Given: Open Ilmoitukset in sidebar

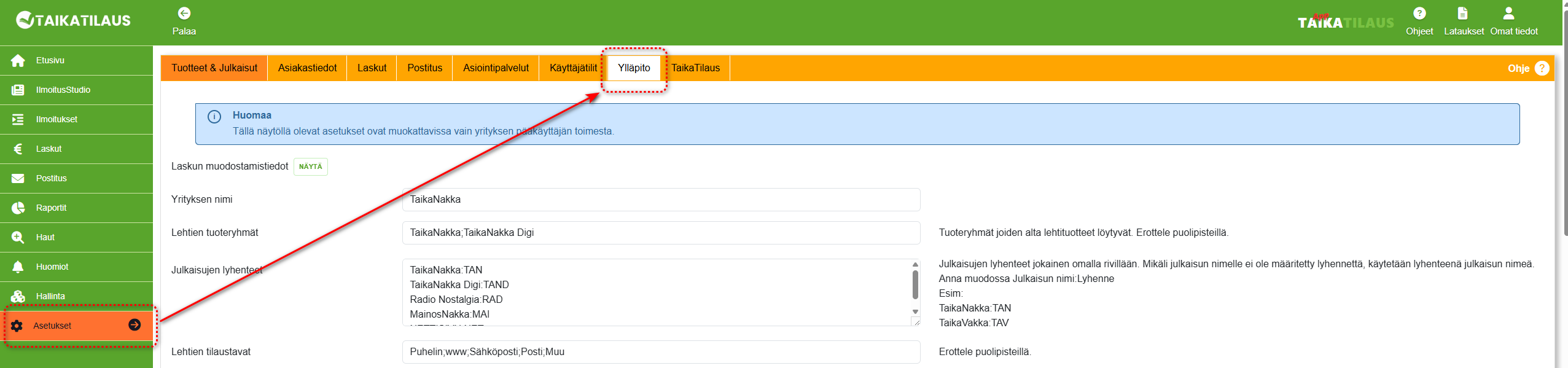Looking at the screenshot, I should (76, 119).
